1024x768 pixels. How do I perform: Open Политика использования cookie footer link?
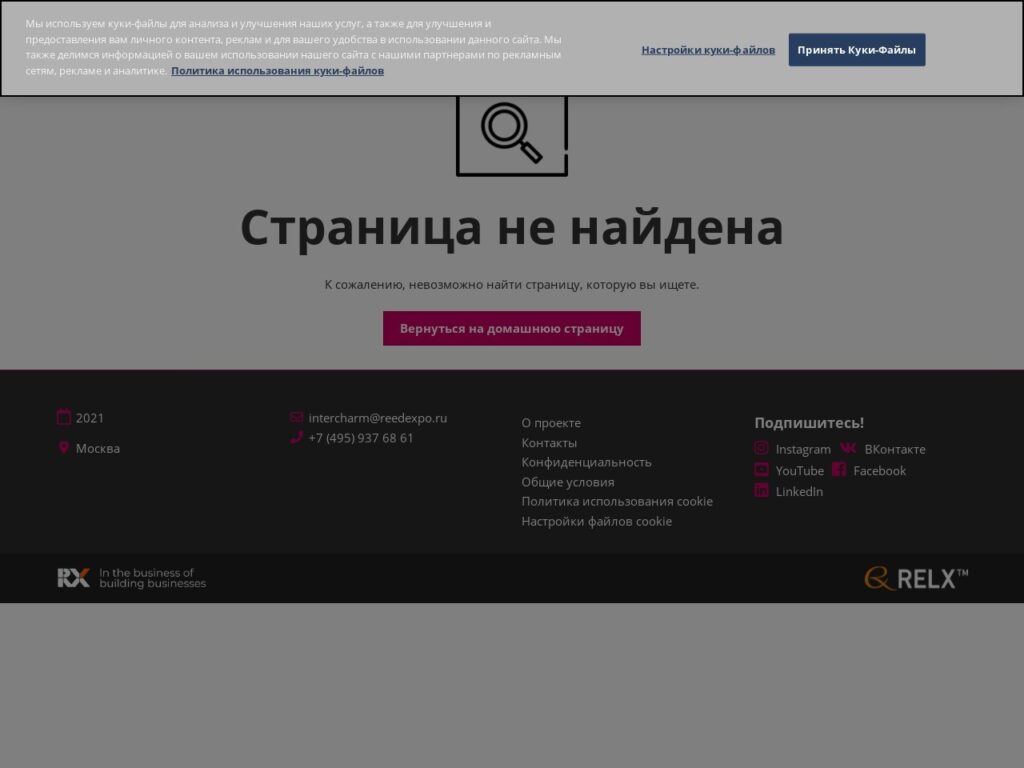pyautogui.click(x=616, y=502)
